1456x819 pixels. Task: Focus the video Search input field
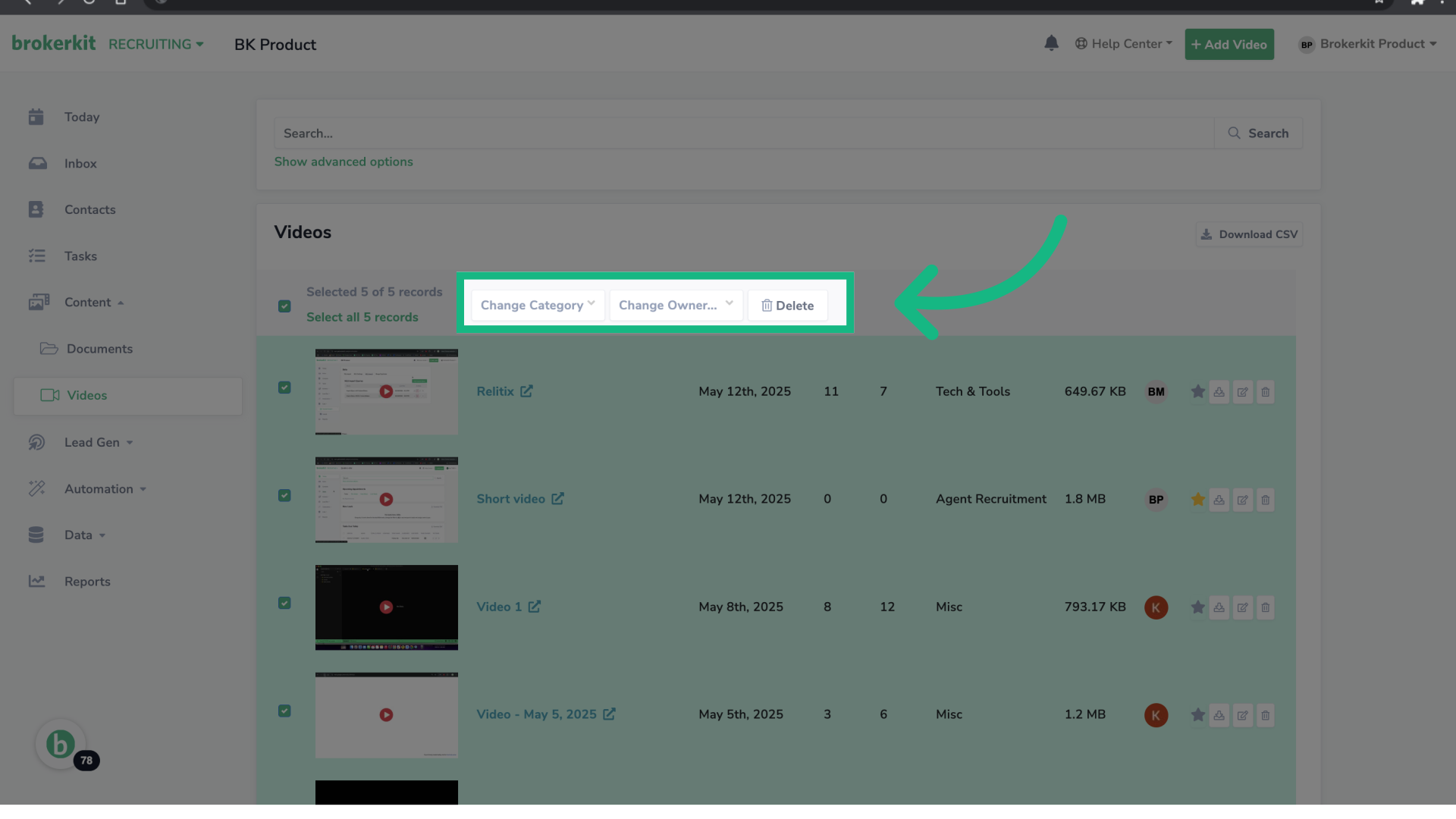click(744, 133)
